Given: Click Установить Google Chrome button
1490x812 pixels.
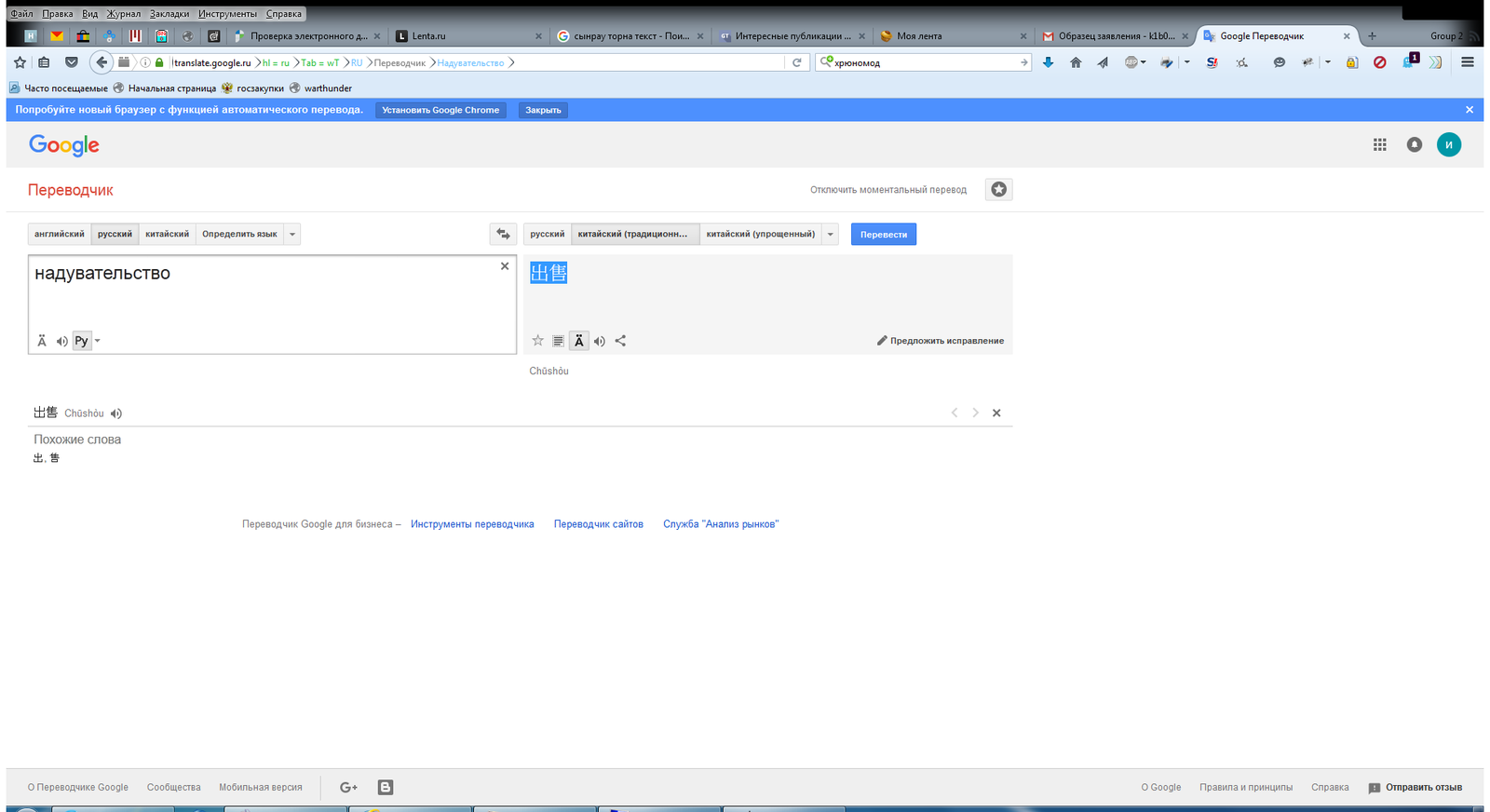Looking at the screenshot, I should click(x=440, y=110).
